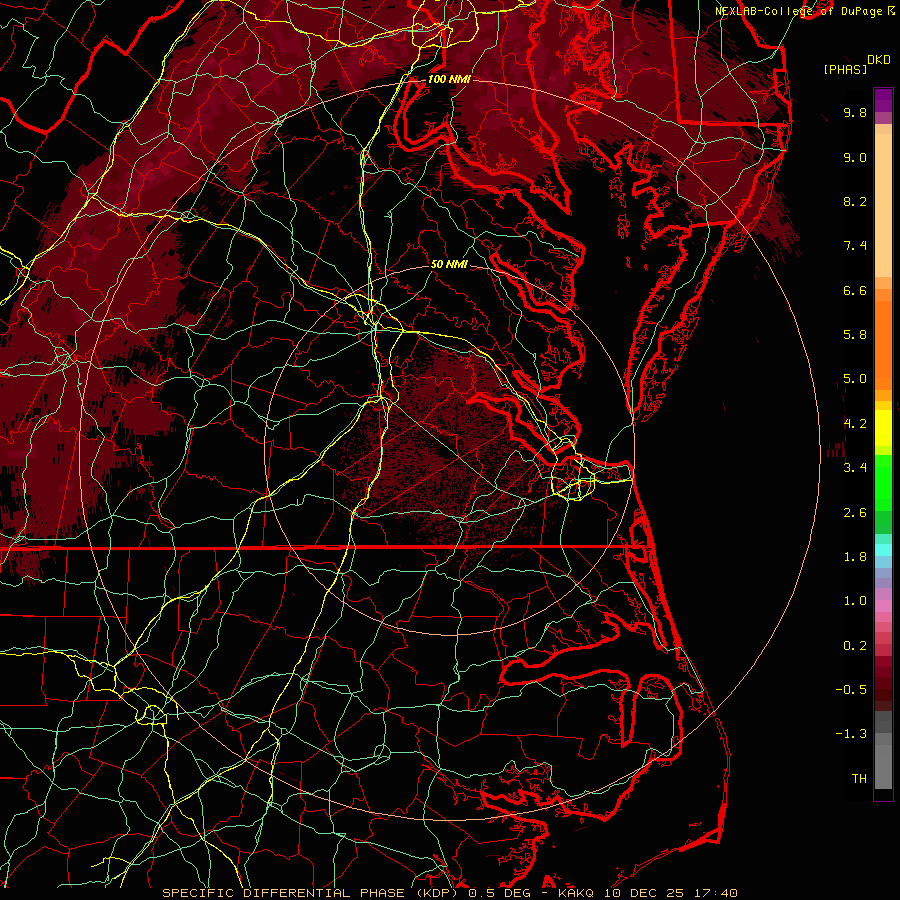Click the purple top segment of the color bar
Viewport: 900px width, 900px height.
(883, 100)
